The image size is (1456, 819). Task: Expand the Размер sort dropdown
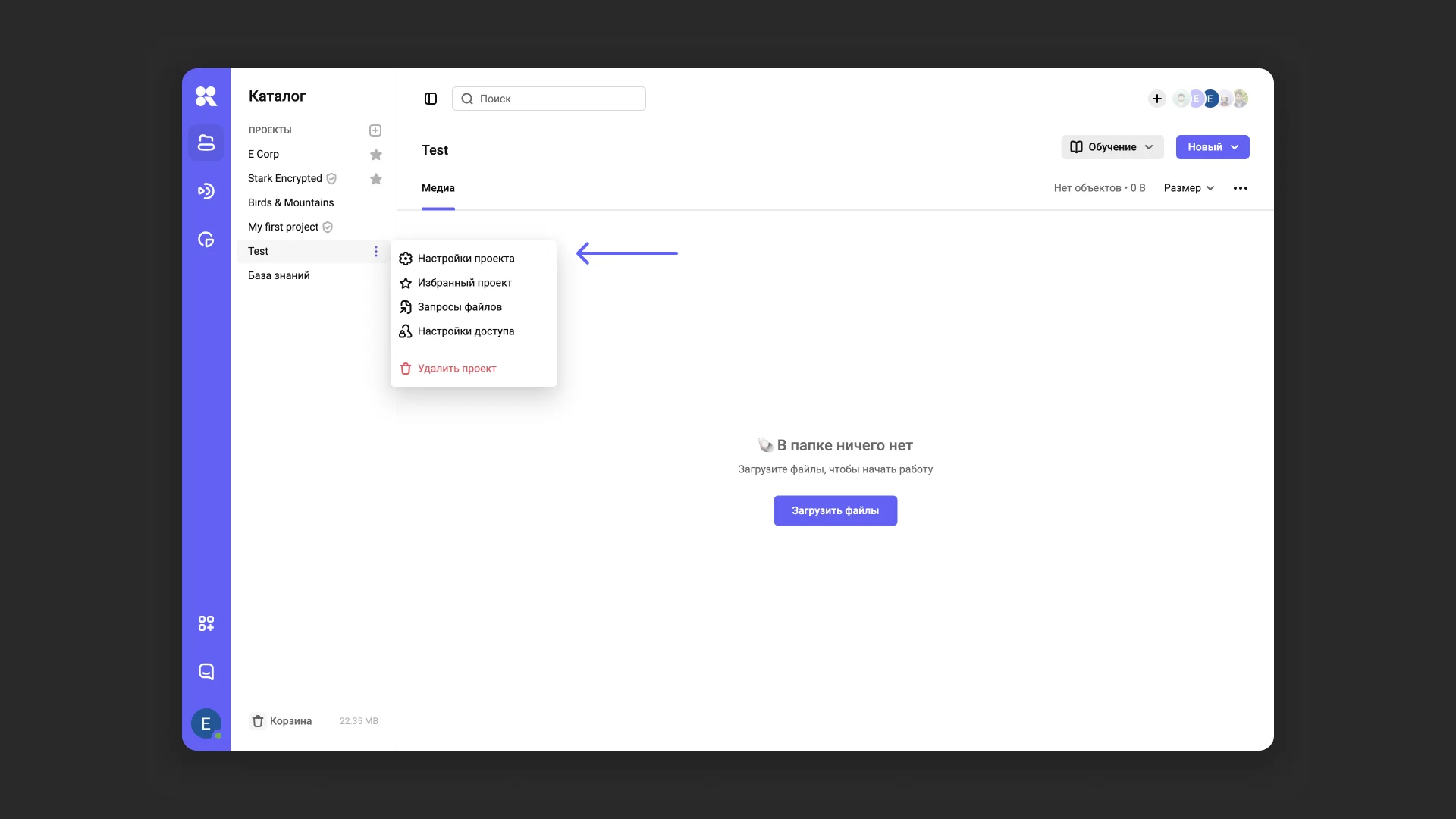pyautogui.click(x=1188, y=188)
